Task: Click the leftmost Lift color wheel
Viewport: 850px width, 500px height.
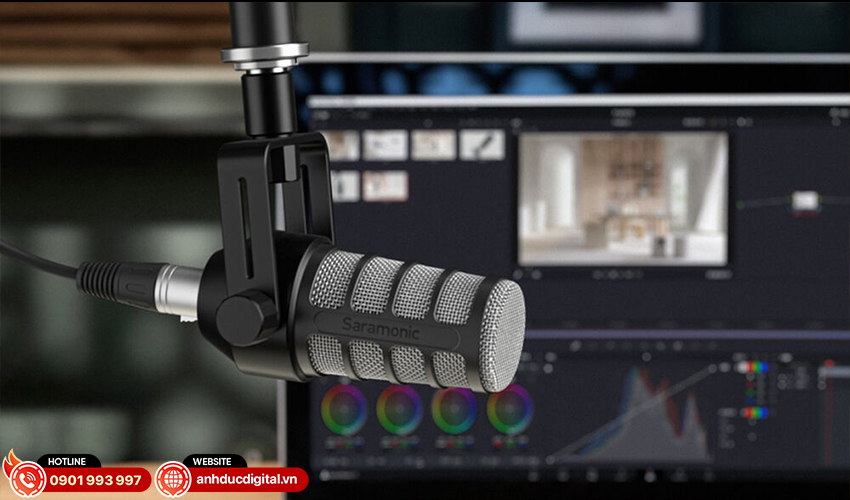Action: 343,409
